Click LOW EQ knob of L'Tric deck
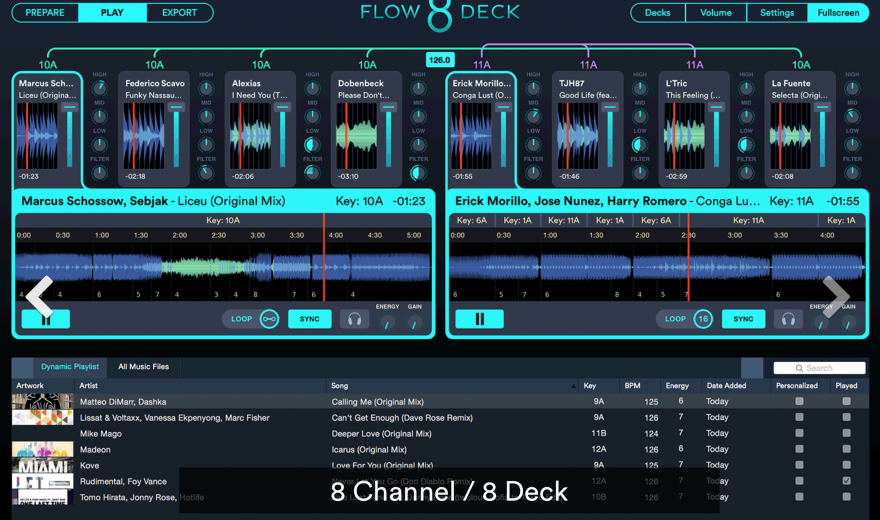The image size is (880, 520). coord(746,144)
